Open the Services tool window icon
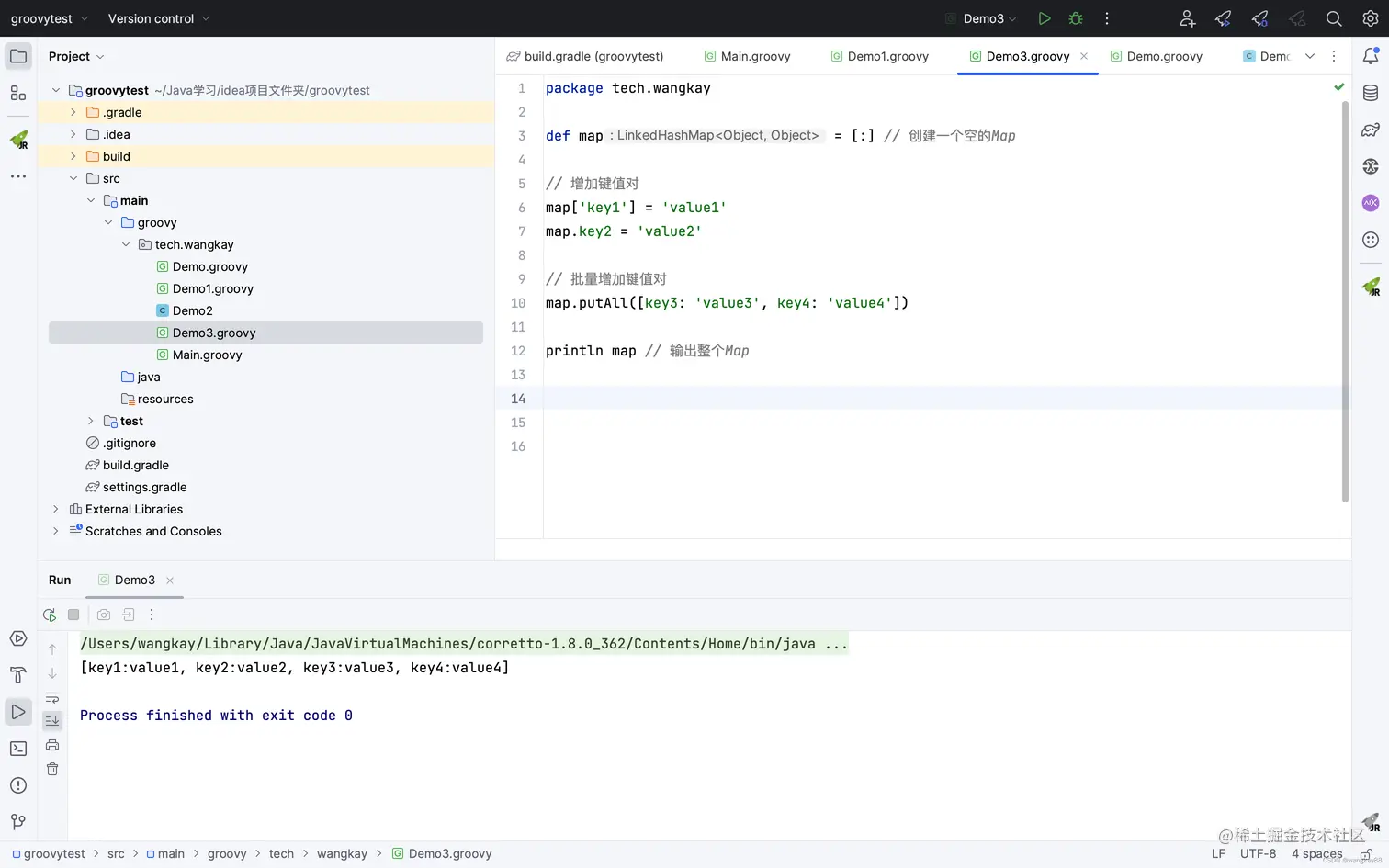The image size is (1389, 868). tap(18, 638)
